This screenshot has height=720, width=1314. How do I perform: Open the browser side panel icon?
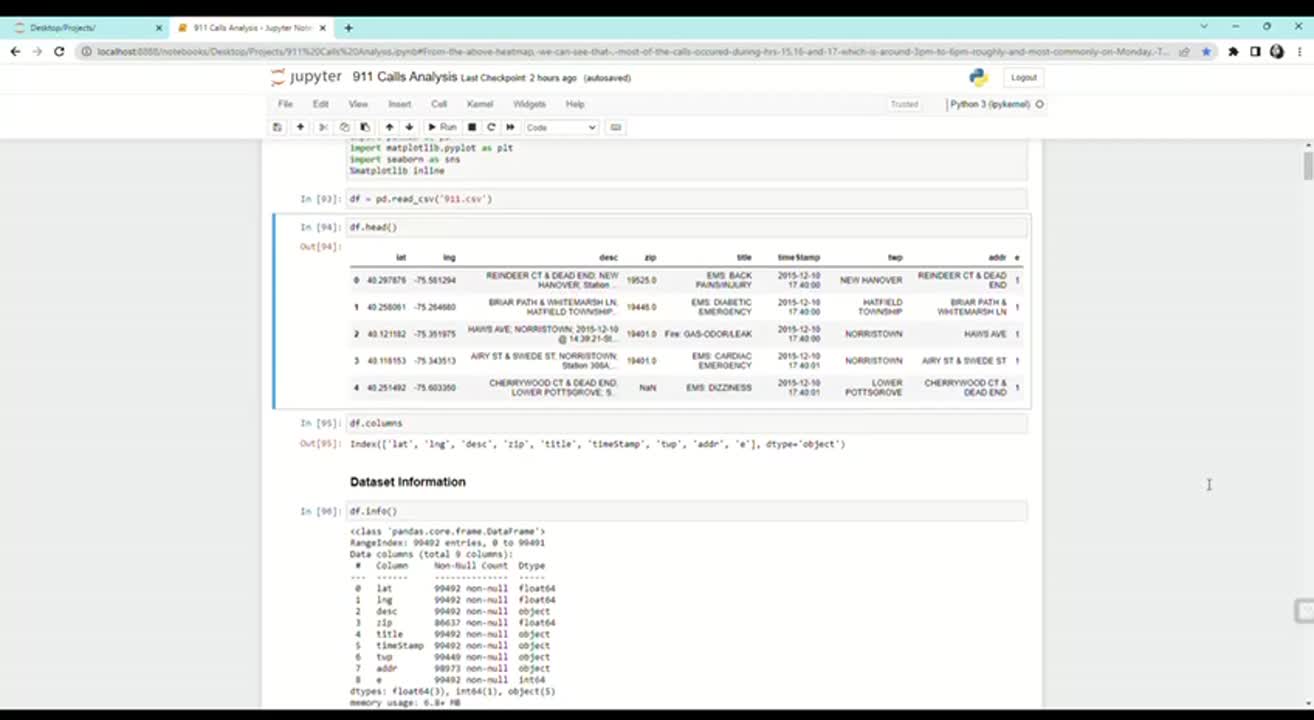coord(1255,52)
